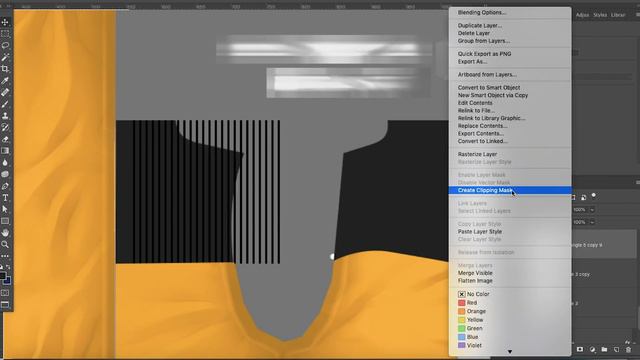Select the Path Selection tool
Image resolution: width=640 pixels, height=360 pixels.
pos(5,209)
